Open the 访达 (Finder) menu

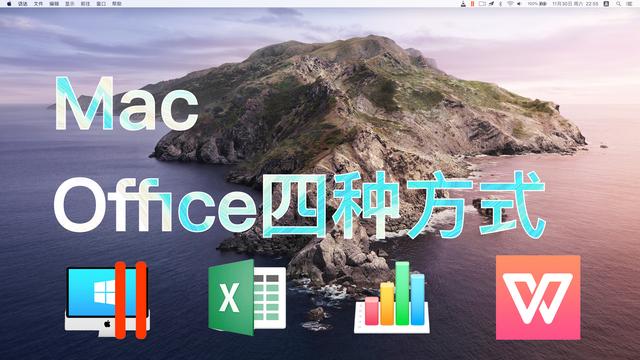23,4
